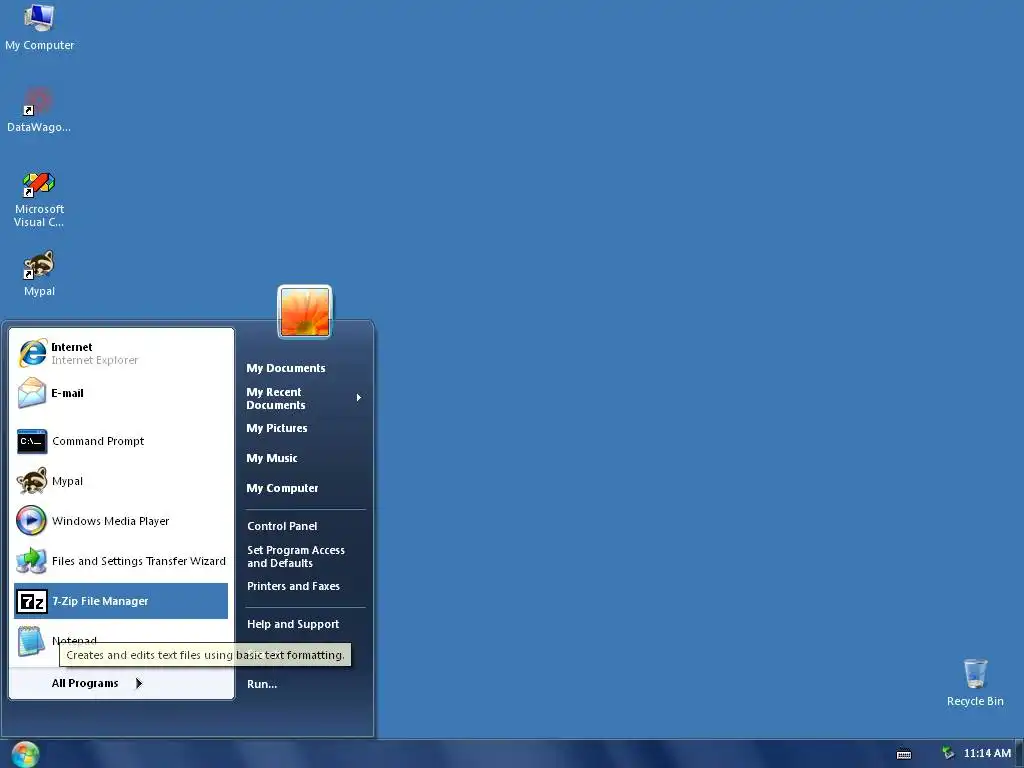The height and width of the screenshot is (768, 1024).
Task: Expand the All Programs list
Action: click(x=97, y=683)
